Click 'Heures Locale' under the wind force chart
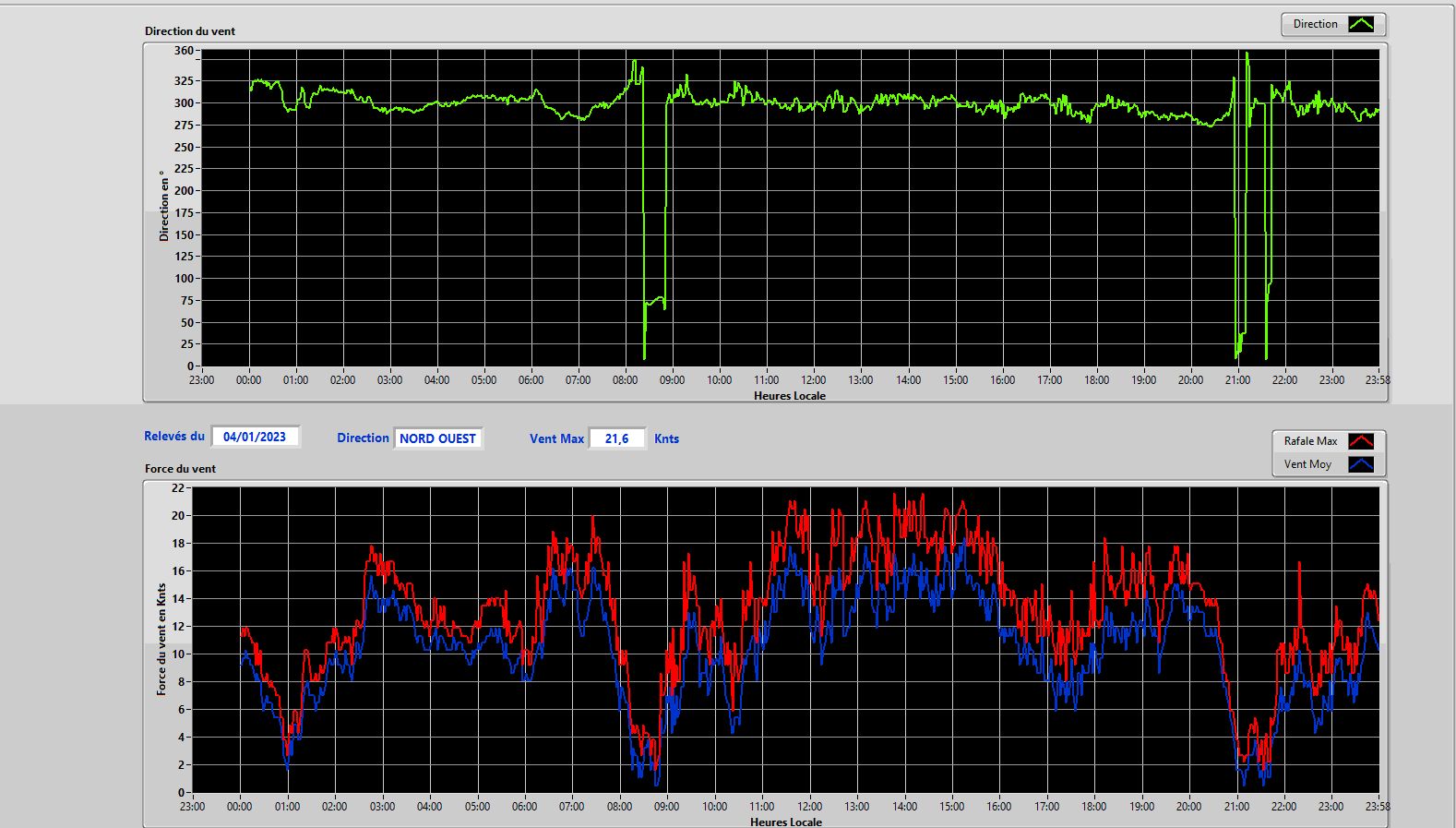This screenshot has height=828, width=1456. click(x=786, y=822)
